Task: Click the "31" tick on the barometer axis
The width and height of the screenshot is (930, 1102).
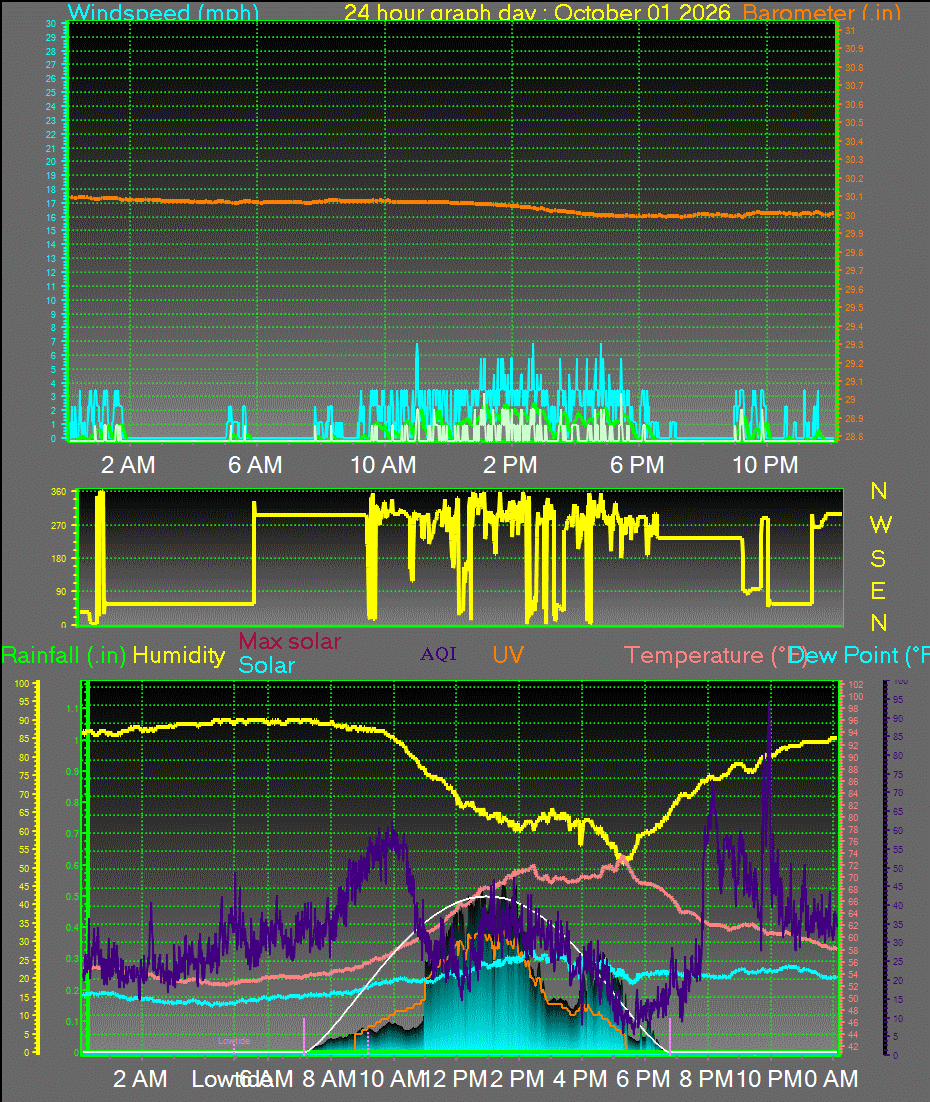Action: pyautogui.click(x=850, y=31)
